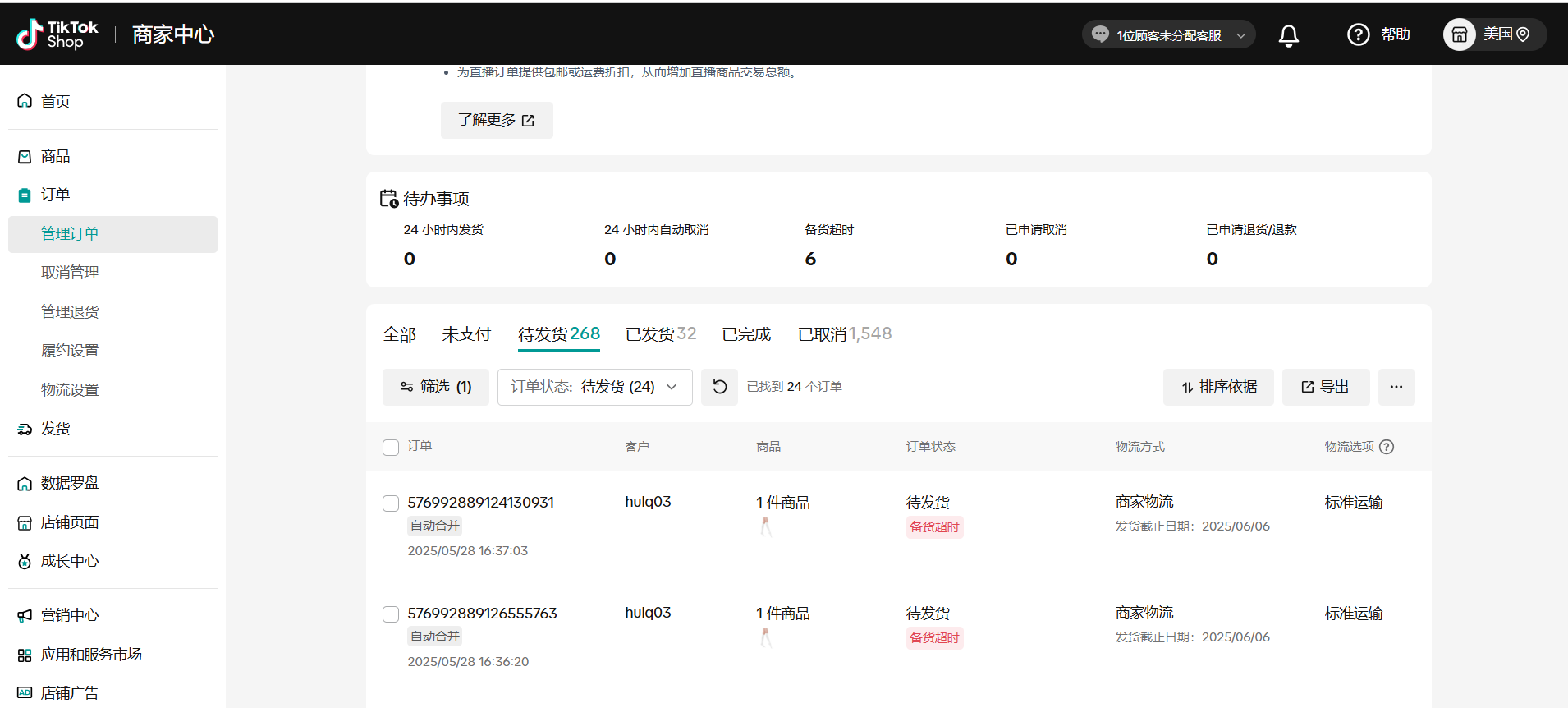Click customer hulq03 in the first order row
Image resolution: width=1568 pixels, height=708 pixels.
tap(648, 502)
